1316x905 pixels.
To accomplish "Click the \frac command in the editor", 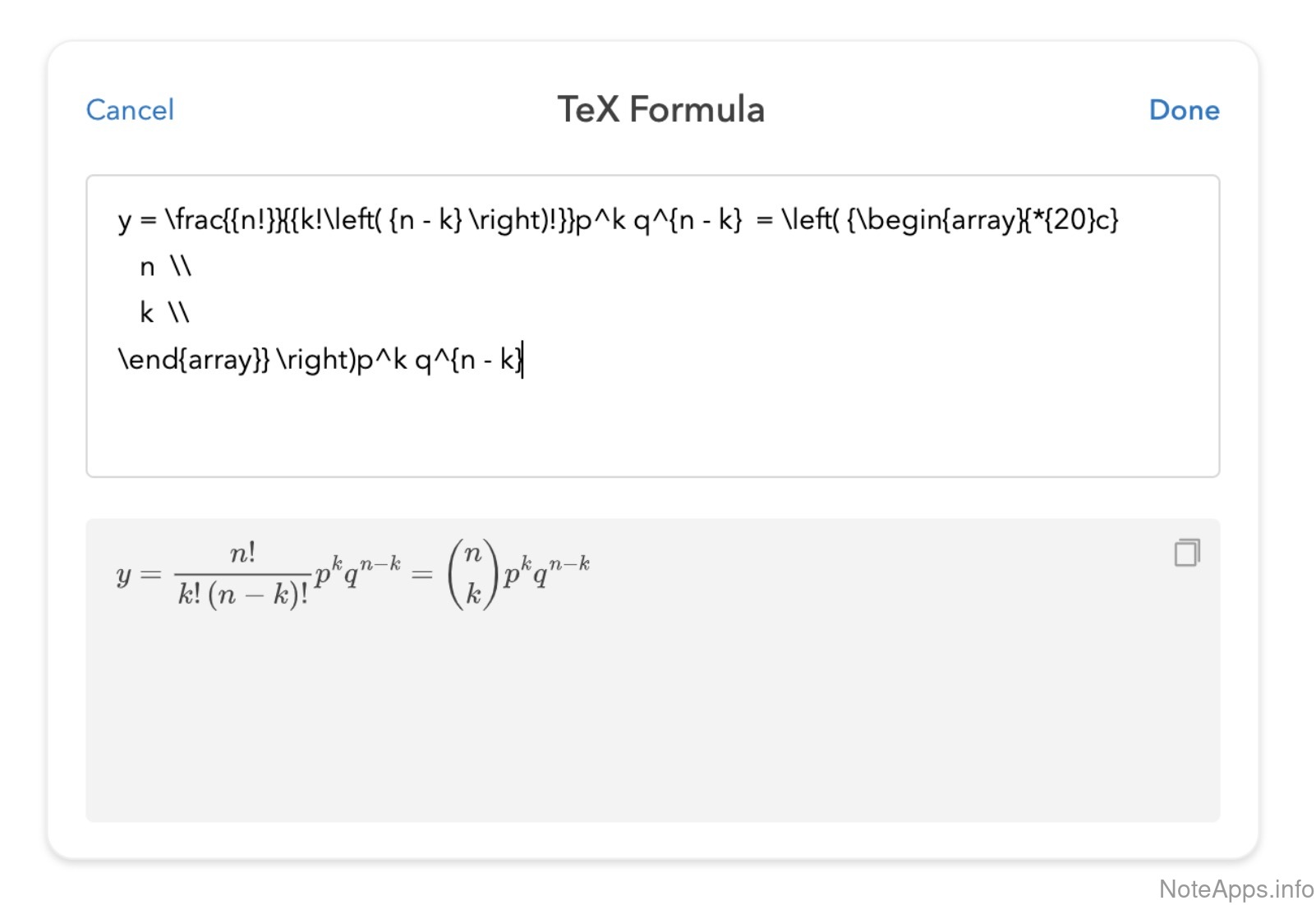I will pos(194,220).
